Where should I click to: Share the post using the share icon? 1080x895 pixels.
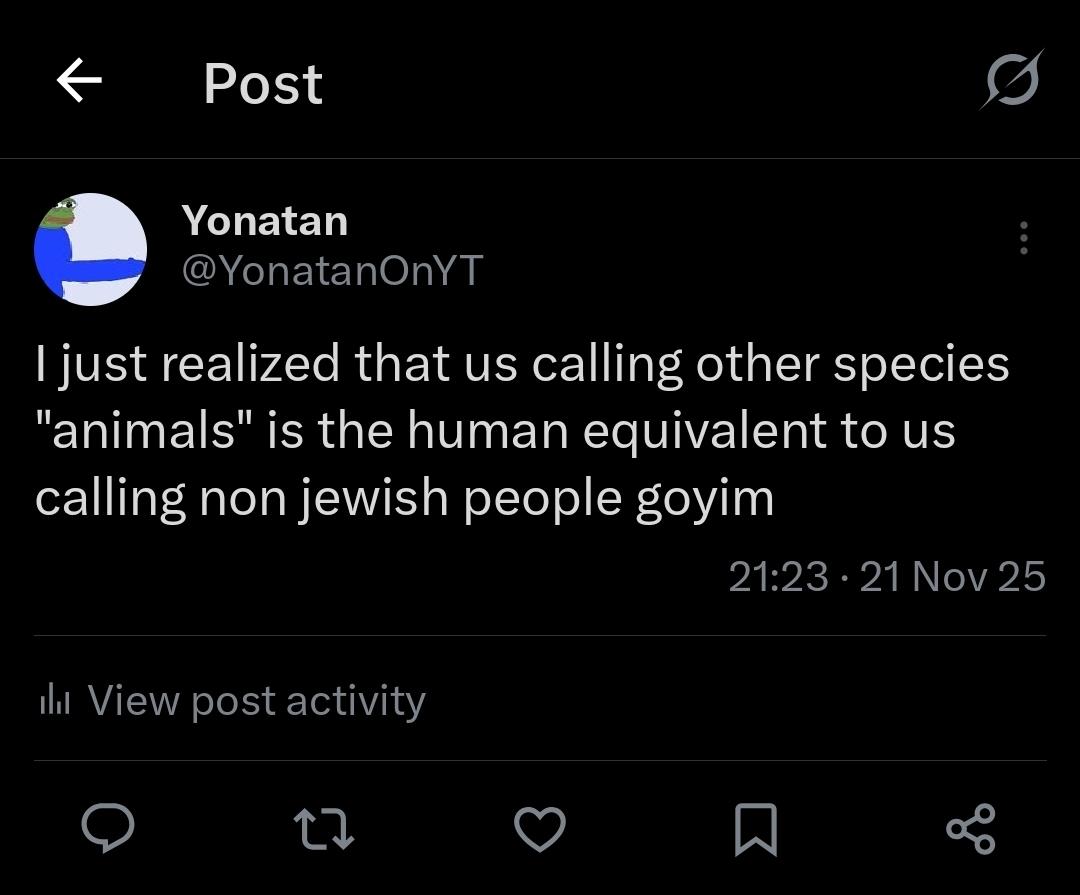tap(970, 830)
